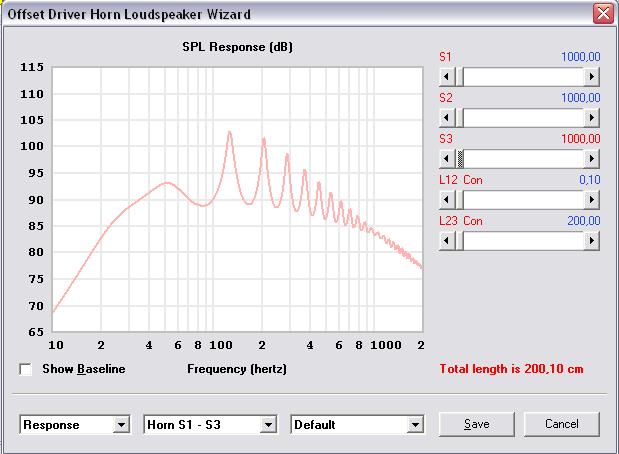Click the L23 Con slider thumb

tap(459, 241)
